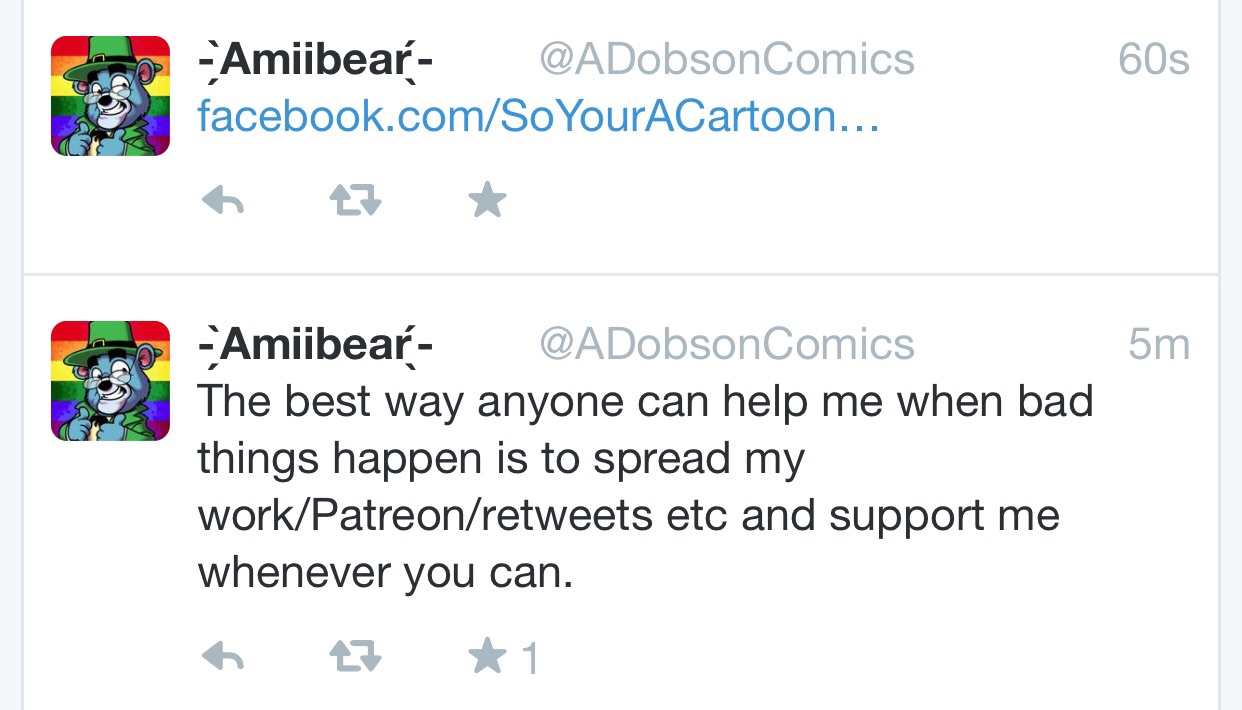Favorite the facebook.com link tweet
Viewport: 1242px width, 710px height.
coord(488,202)
